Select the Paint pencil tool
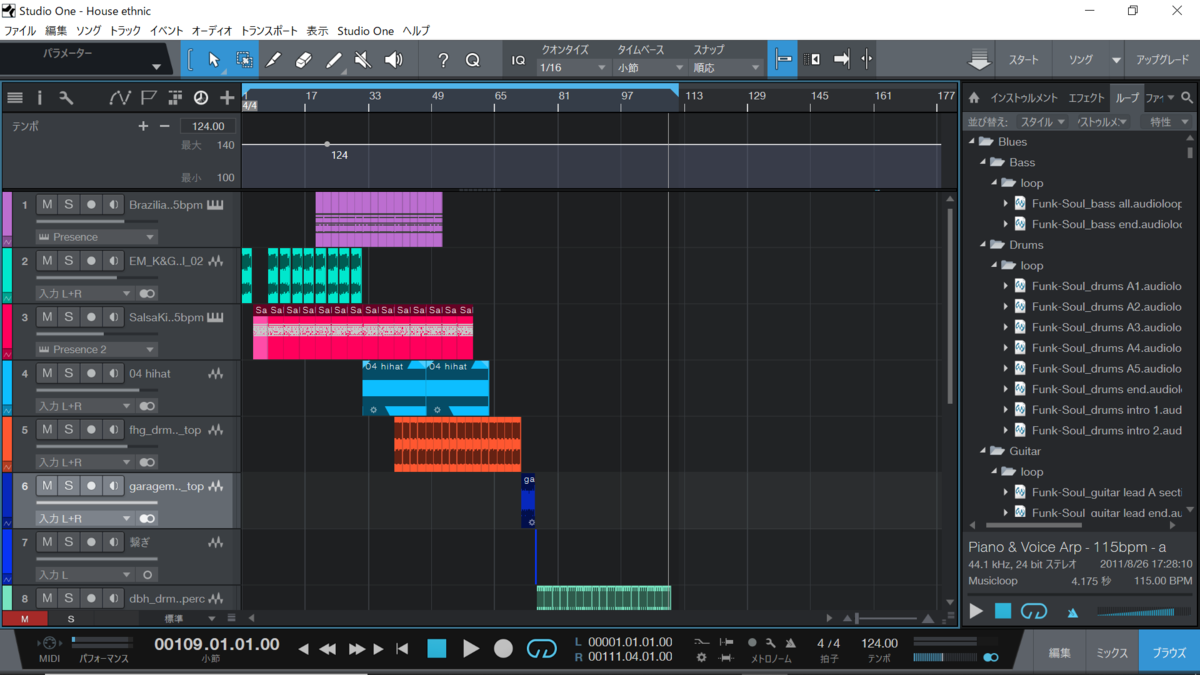 coord(334,60)
